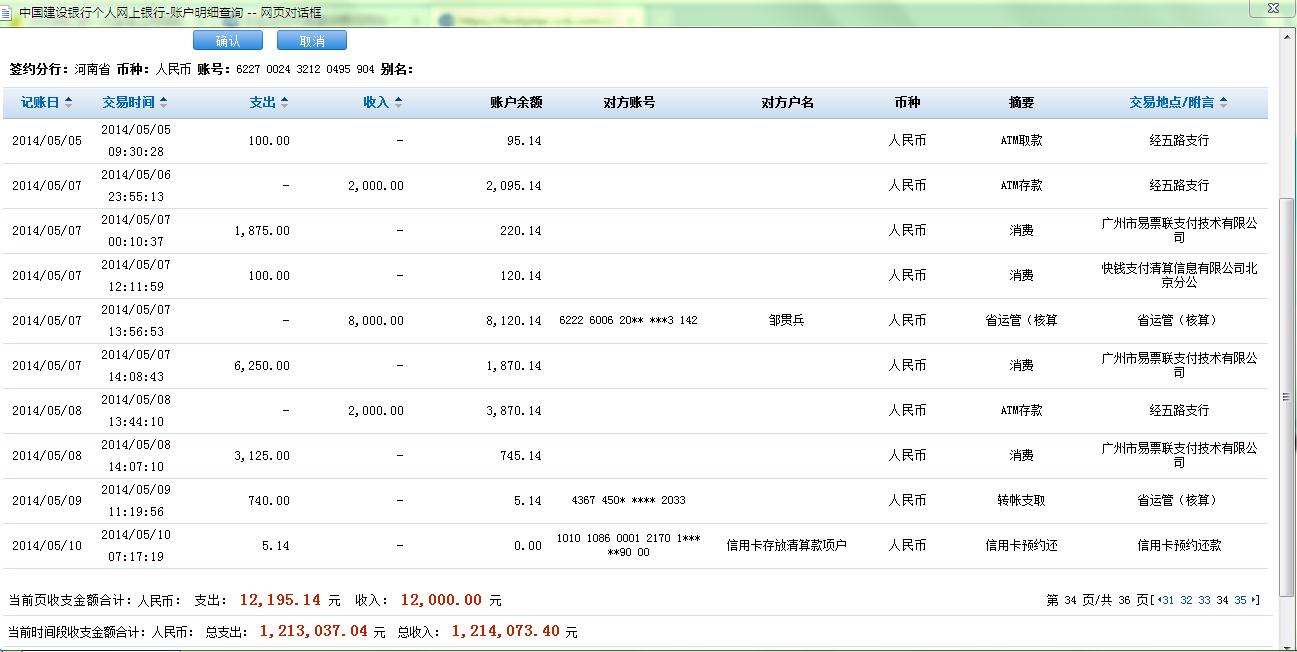This screenshot has height=652, width=1297.
Task: Go to previous pages with left arrow
Action: pyautogui.click(x=1158, y=600)
